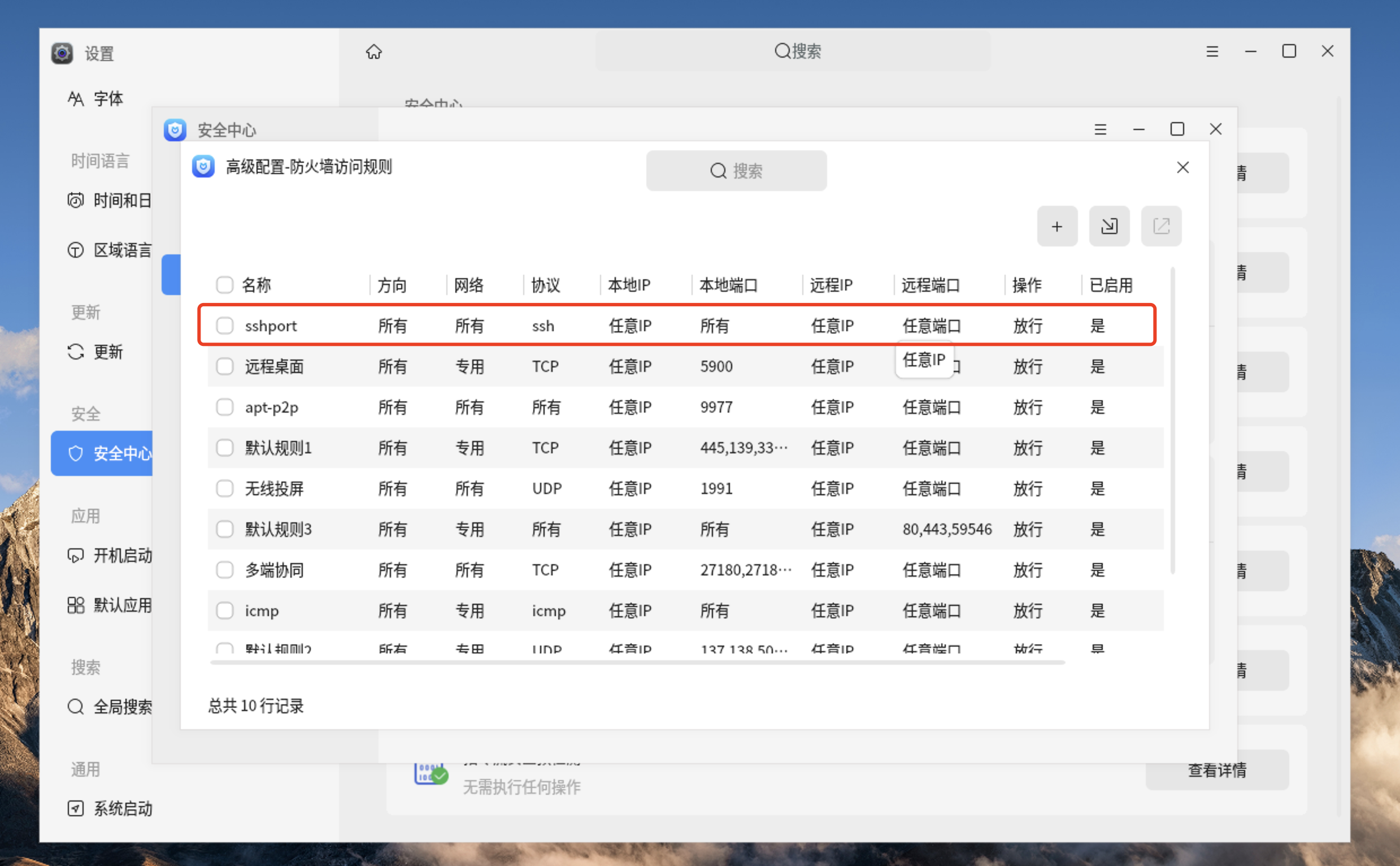The width and height of the screenshot is (1400, 866).
Task: Click the home icon in Settings
Action: pos(374,51)
